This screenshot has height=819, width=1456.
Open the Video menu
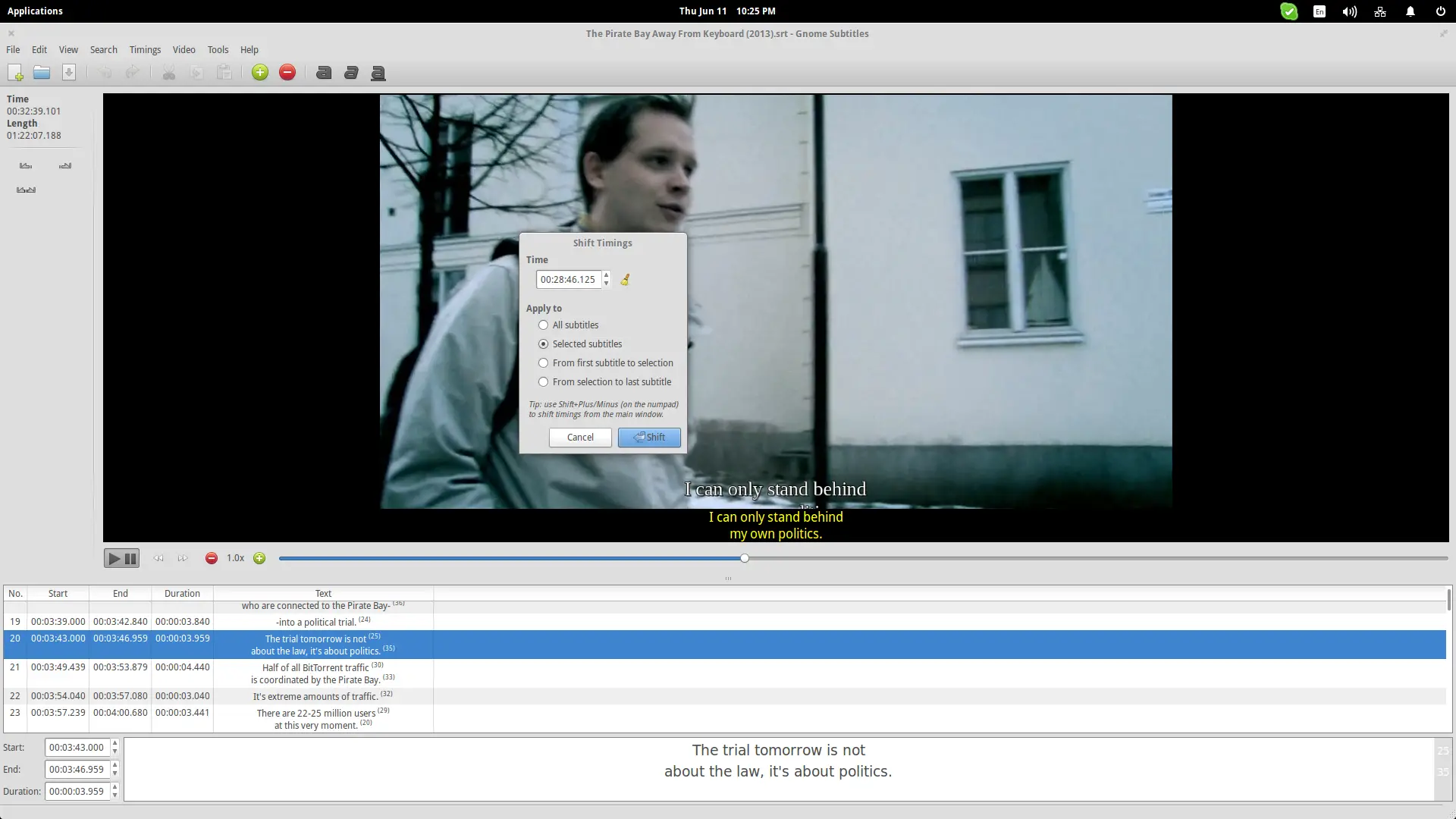pyautogui.click(x=184, y=49)
